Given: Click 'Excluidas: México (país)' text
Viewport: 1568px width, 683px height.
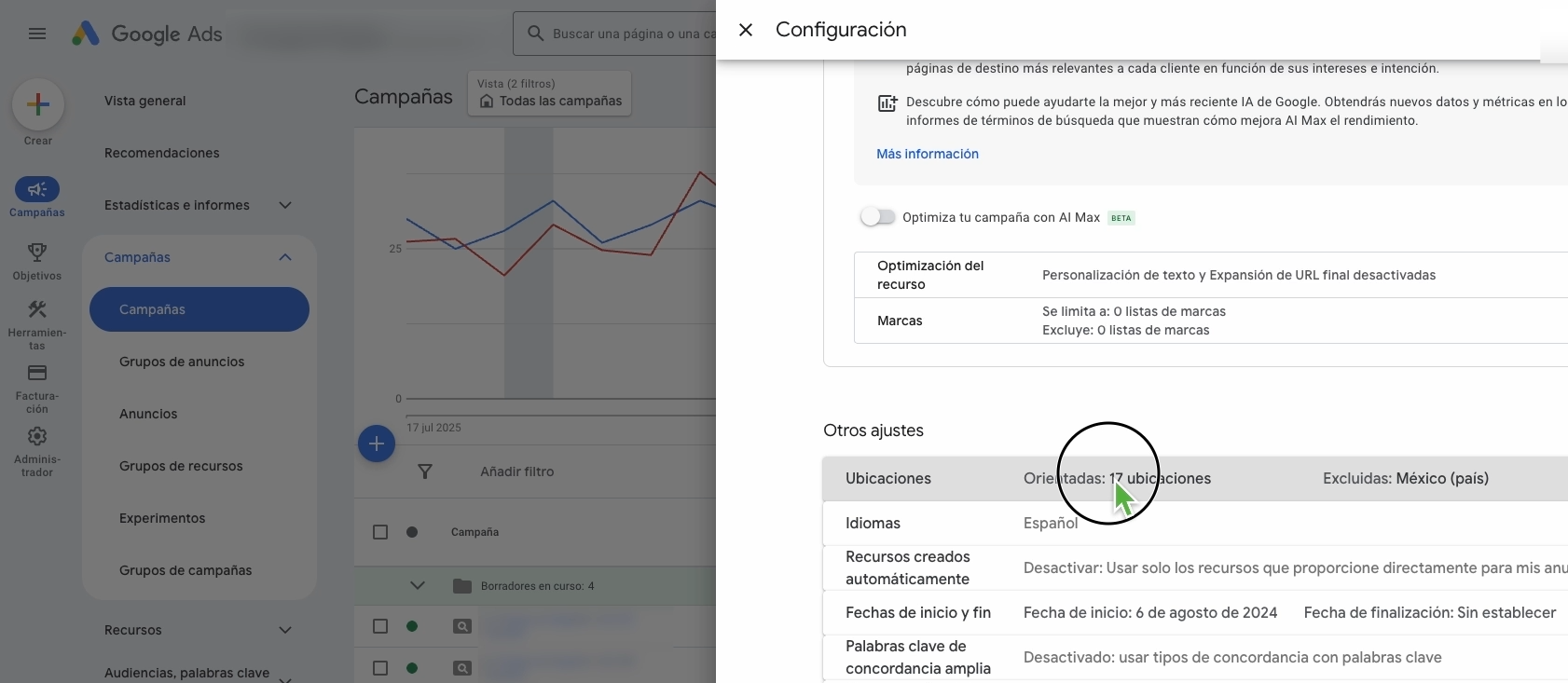Looking at the screenshot, I should click(1406, 479).
